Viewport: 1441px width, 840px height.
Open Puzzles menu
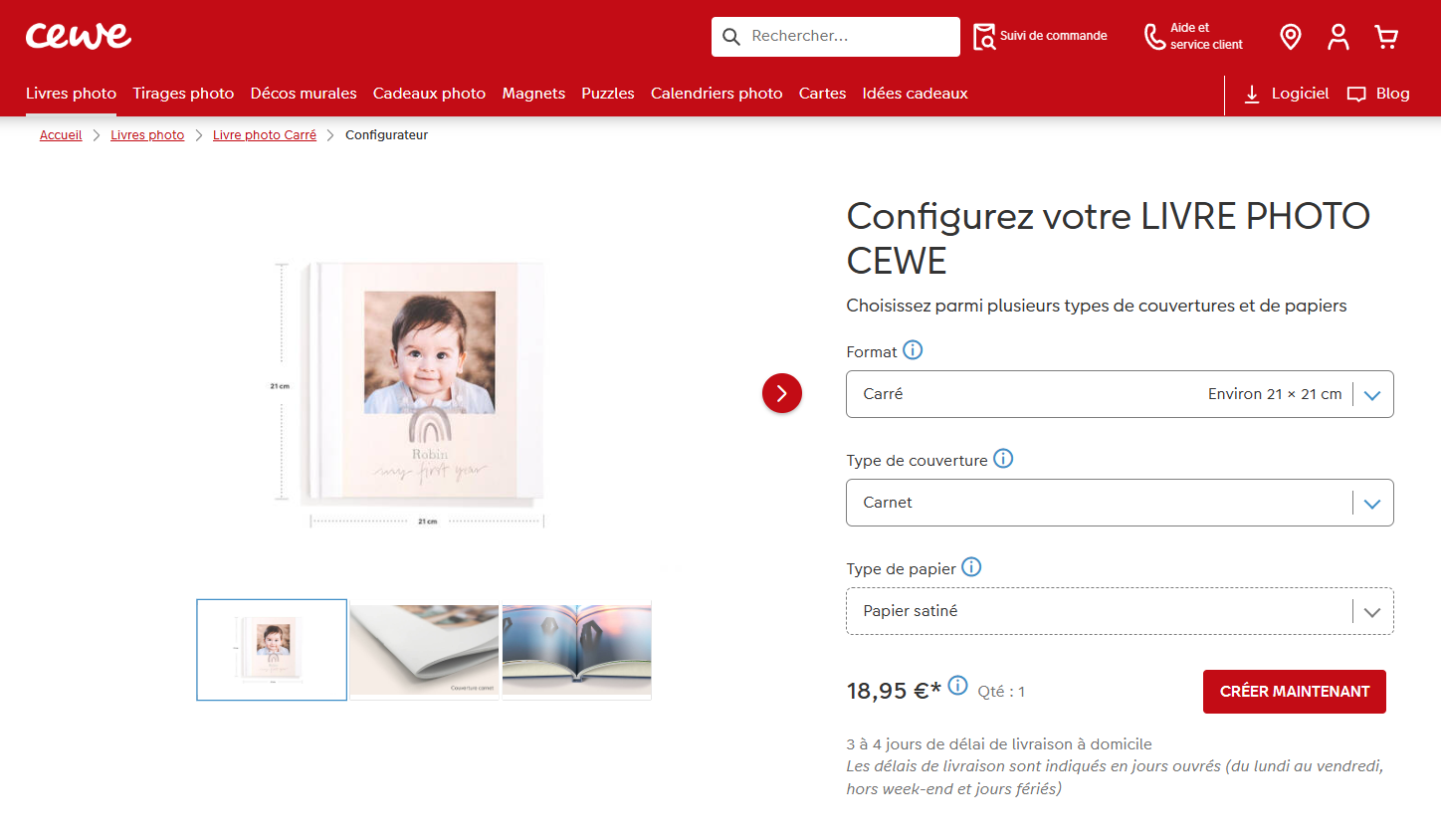tap(608, 94)
